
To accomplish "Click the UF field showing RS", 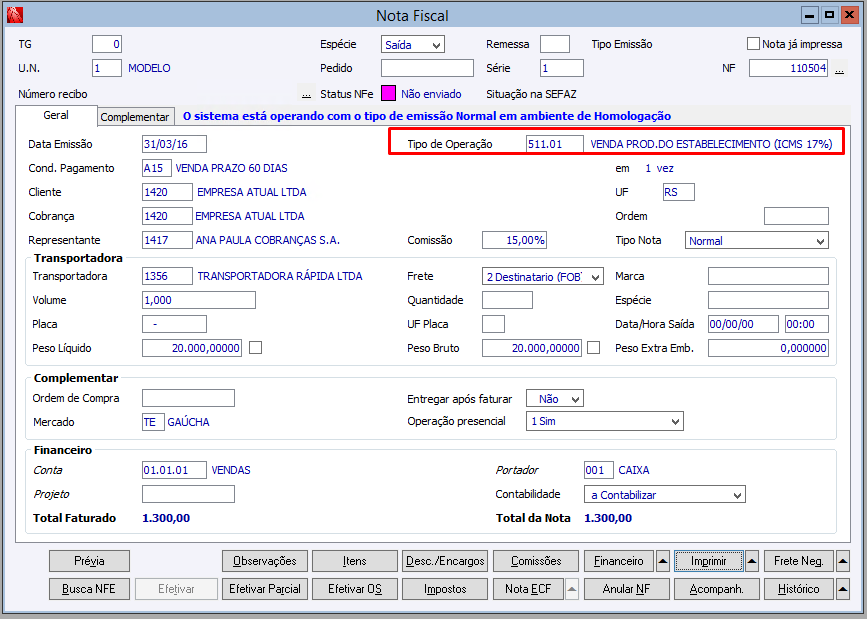I will [x=678, y=192].
